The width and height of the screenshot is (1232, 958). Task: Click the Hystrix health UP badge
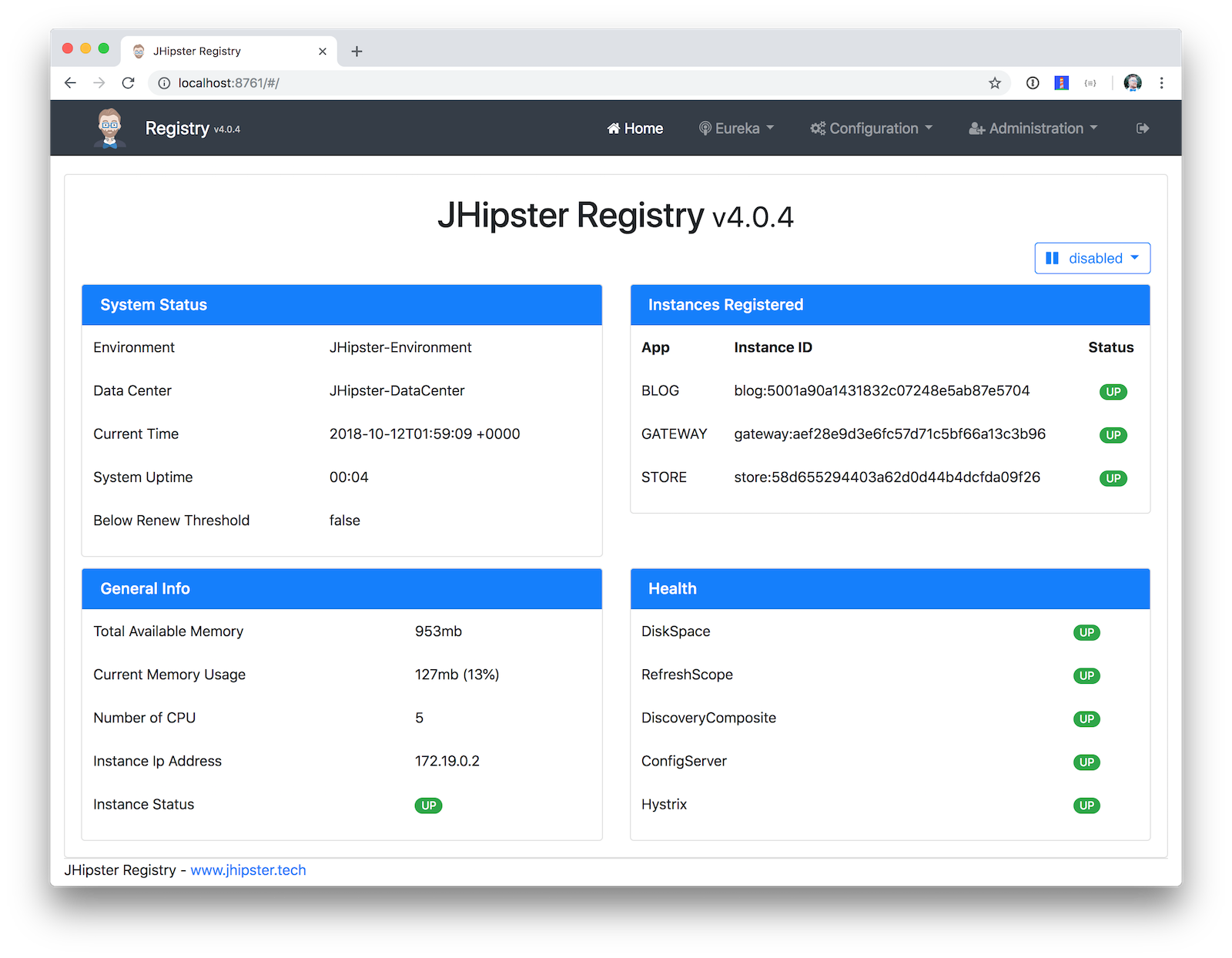click(1086, 806)
